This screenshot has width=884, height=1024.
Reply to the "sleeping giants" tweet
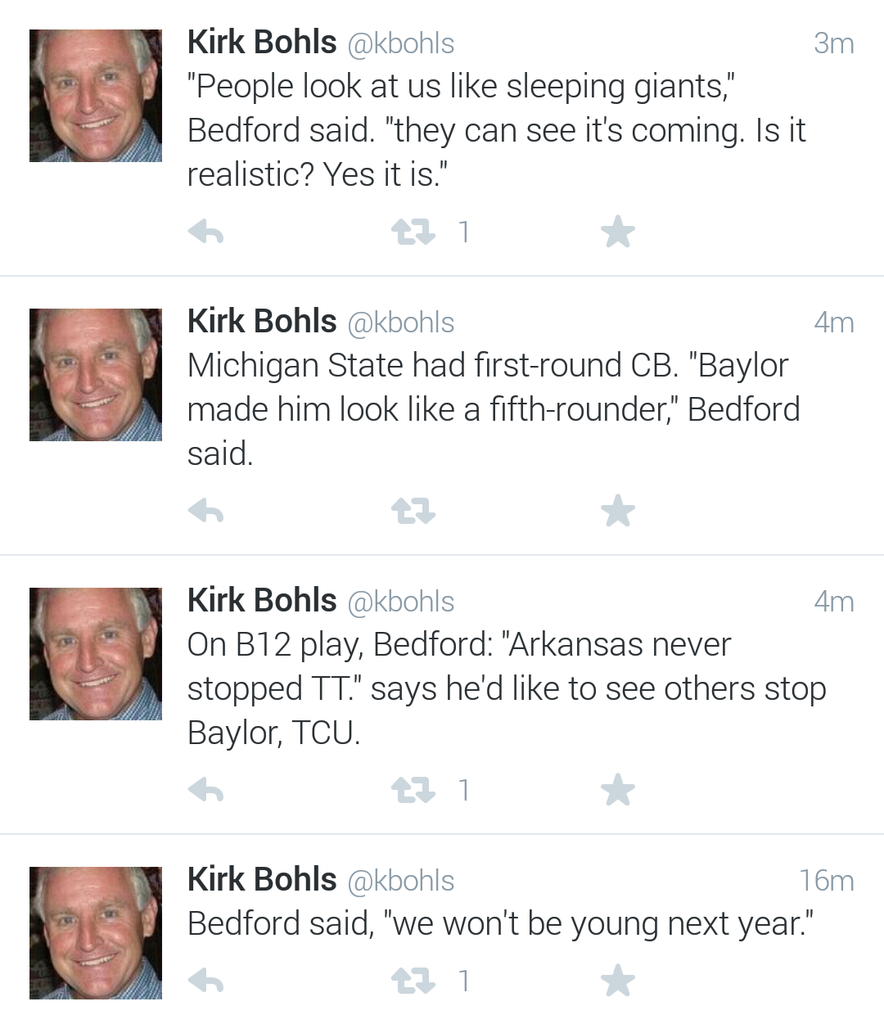[x=205, y=233]
